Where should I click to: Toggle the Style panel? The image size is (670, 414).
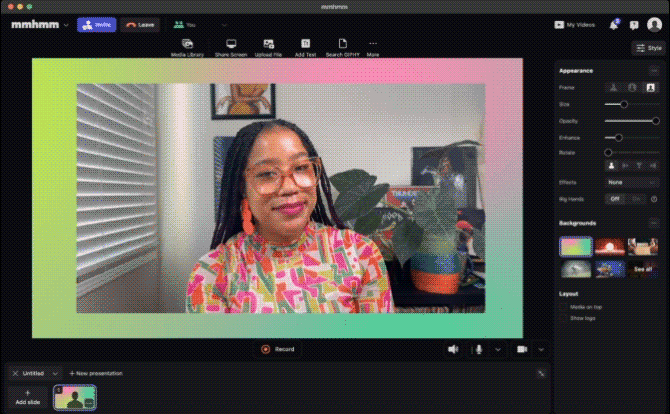pyautogui.click(x=648, y=48)
